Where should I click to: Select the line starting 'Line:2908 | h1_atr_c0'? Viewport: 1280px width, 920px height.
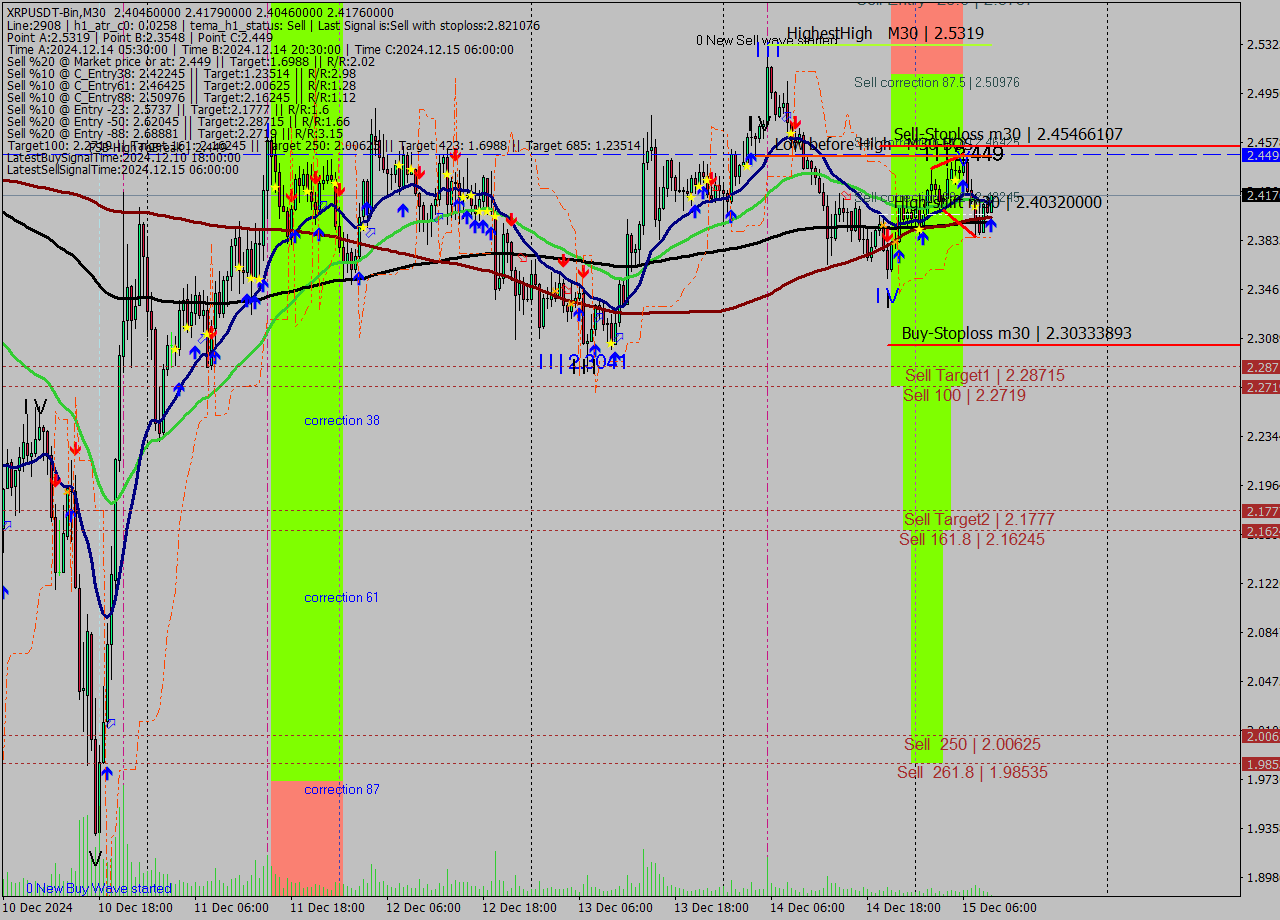(x=273, y=25)
